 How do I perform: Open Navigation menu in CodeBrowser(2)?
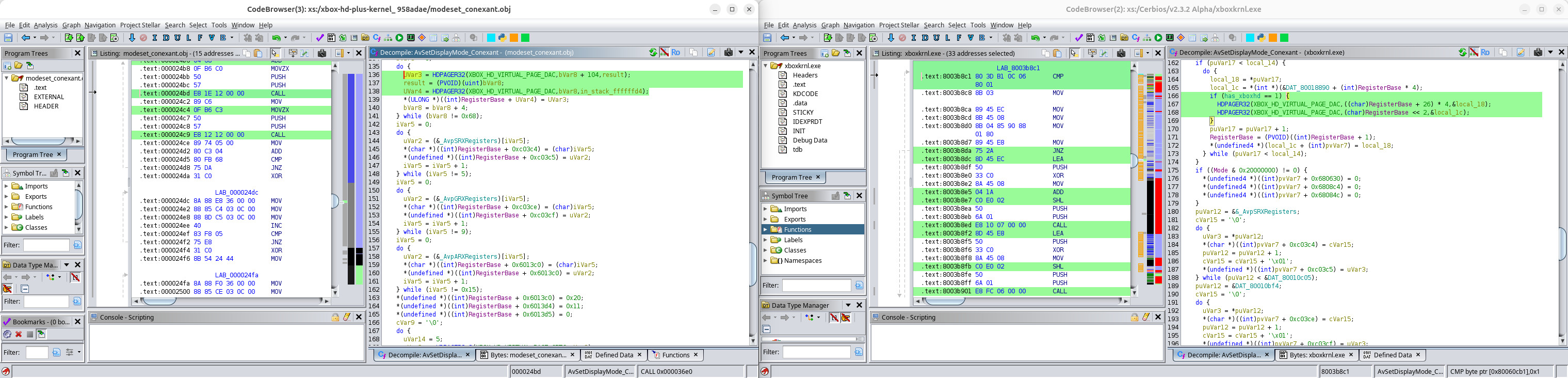(x=859, y=25)
